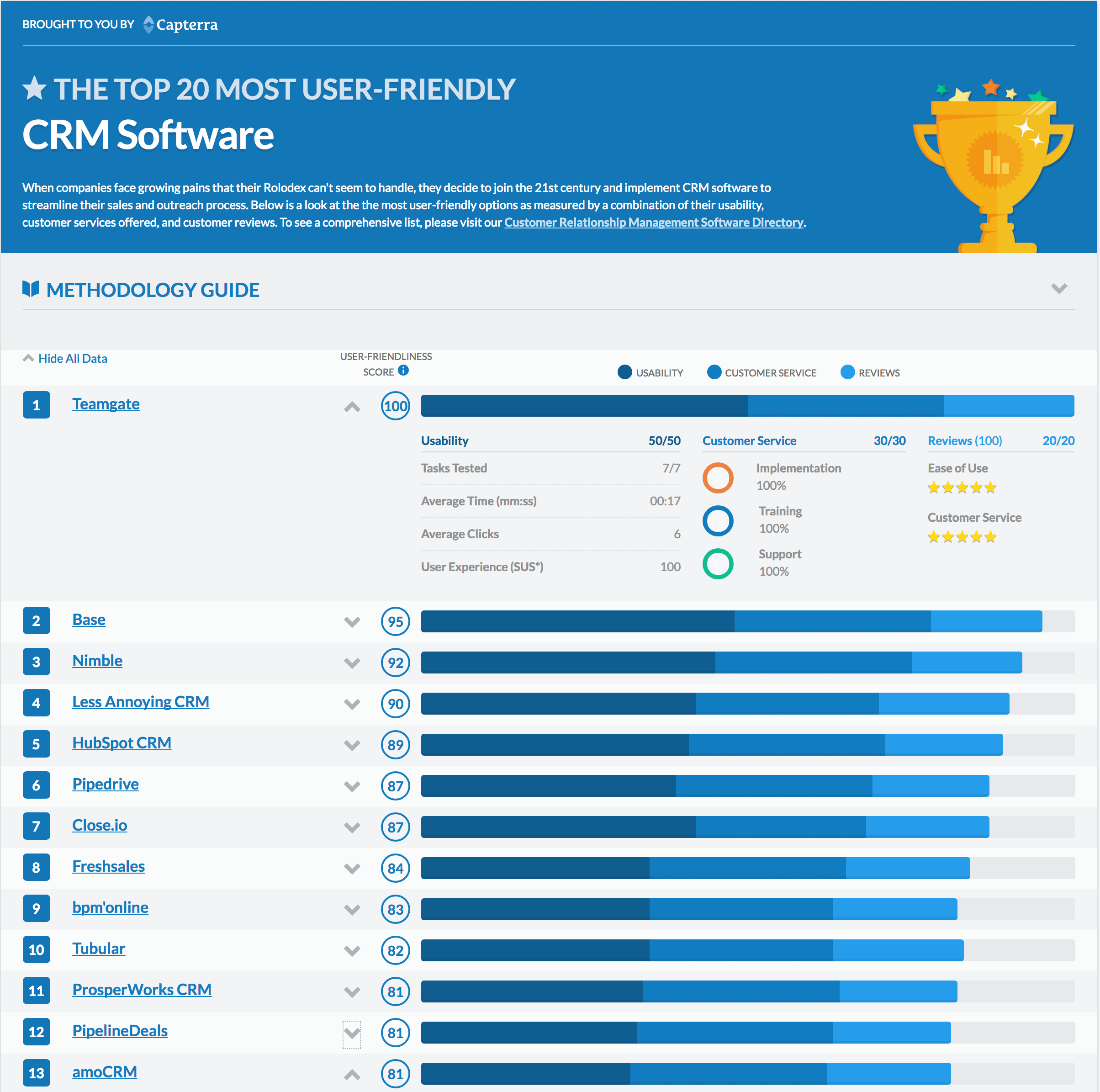Click rank badge 5 beside HubSpot CRM

(36, 743)
